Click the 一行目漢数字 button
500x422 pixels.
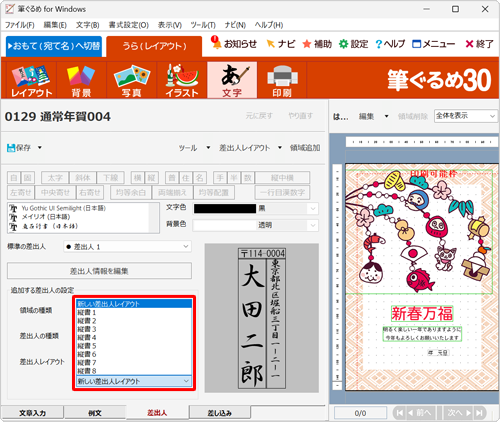pos(282,192)
